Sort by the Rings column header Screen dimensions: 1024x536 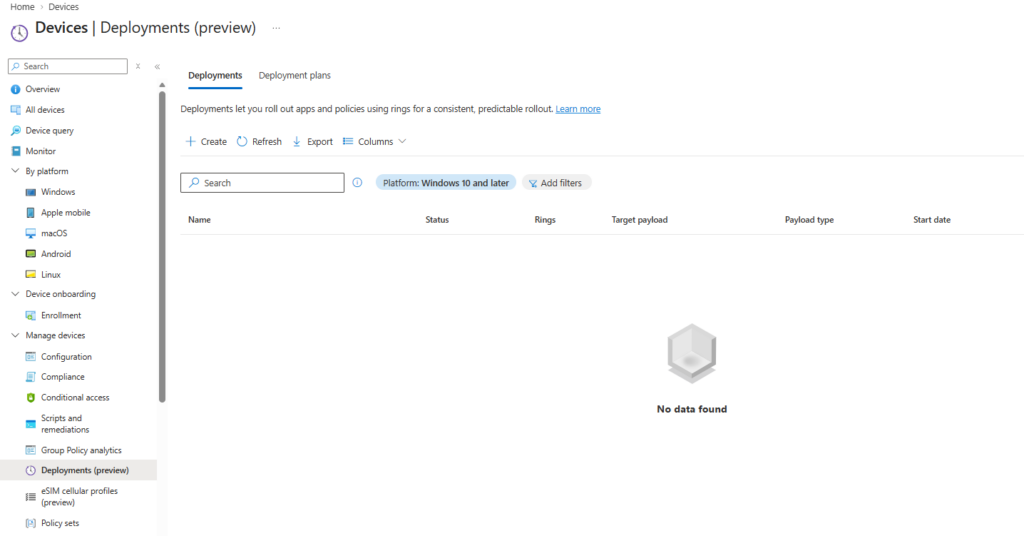[x=545, y=220]
